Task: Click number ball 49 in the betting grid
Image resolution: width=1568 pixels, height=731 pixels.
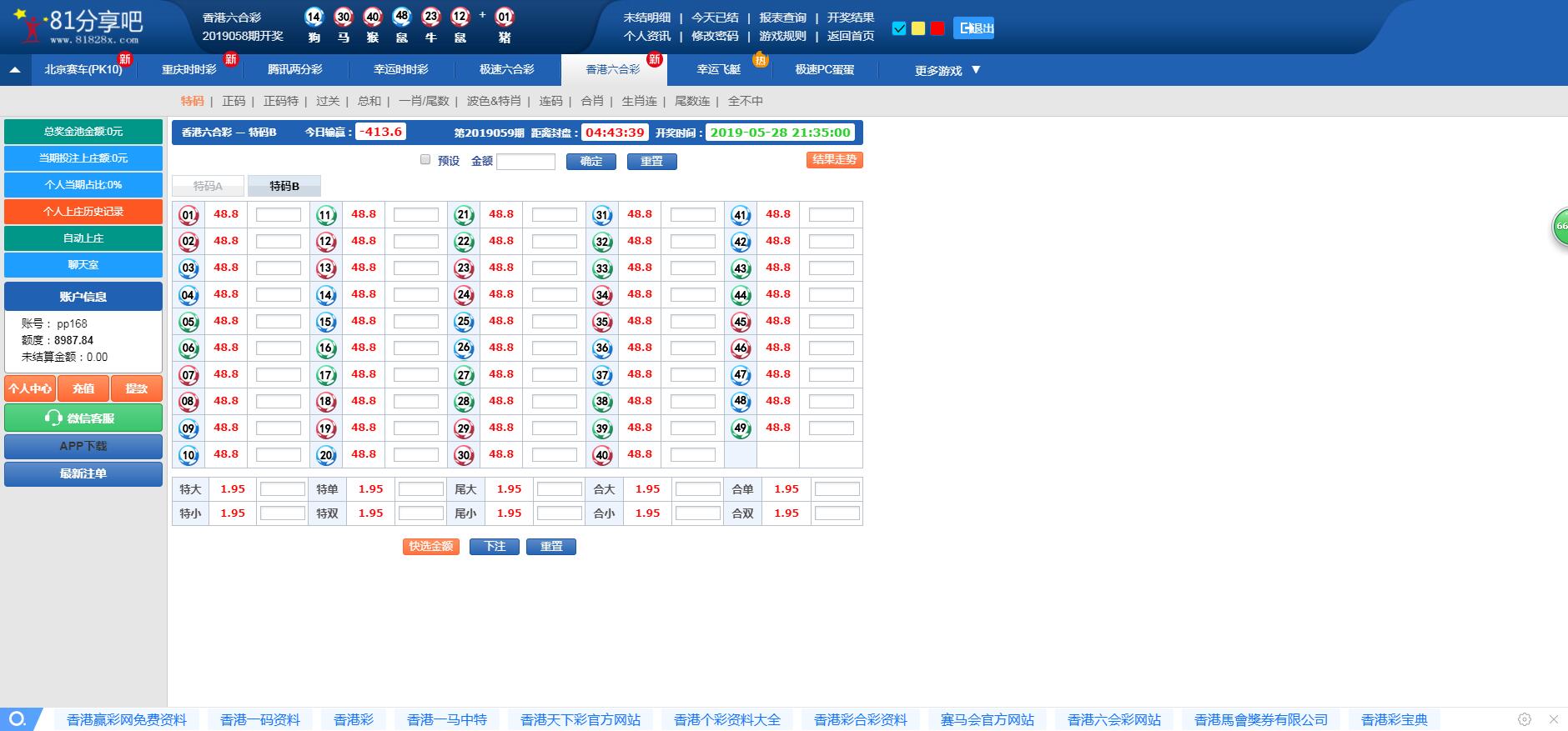Action: (x=741, y=428)
